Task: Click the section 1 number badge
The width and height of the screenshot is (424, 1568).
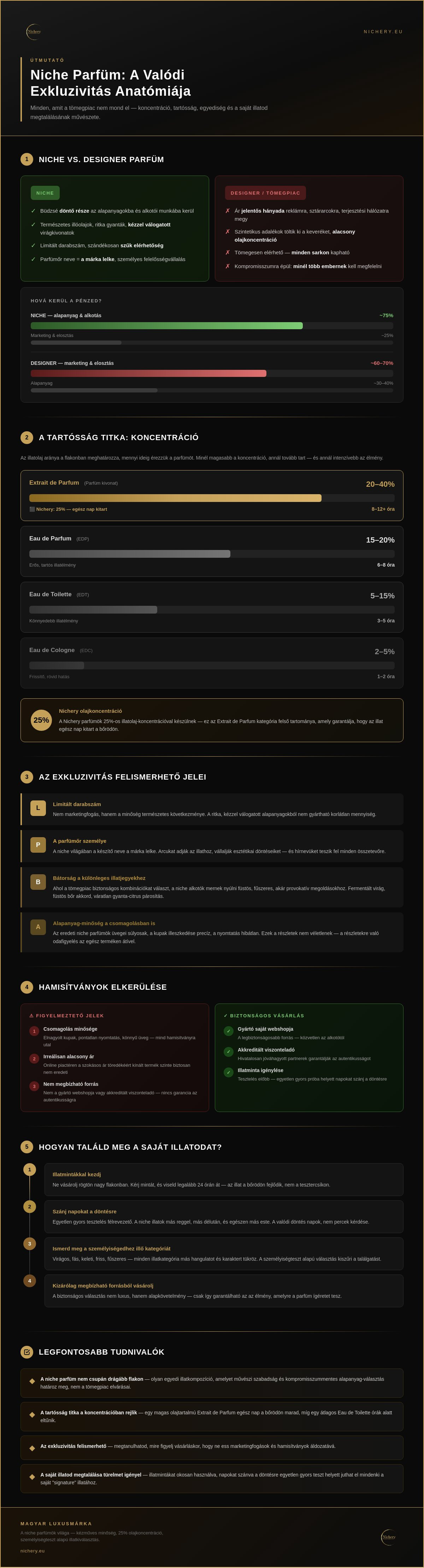Action: tap(27, 159)
